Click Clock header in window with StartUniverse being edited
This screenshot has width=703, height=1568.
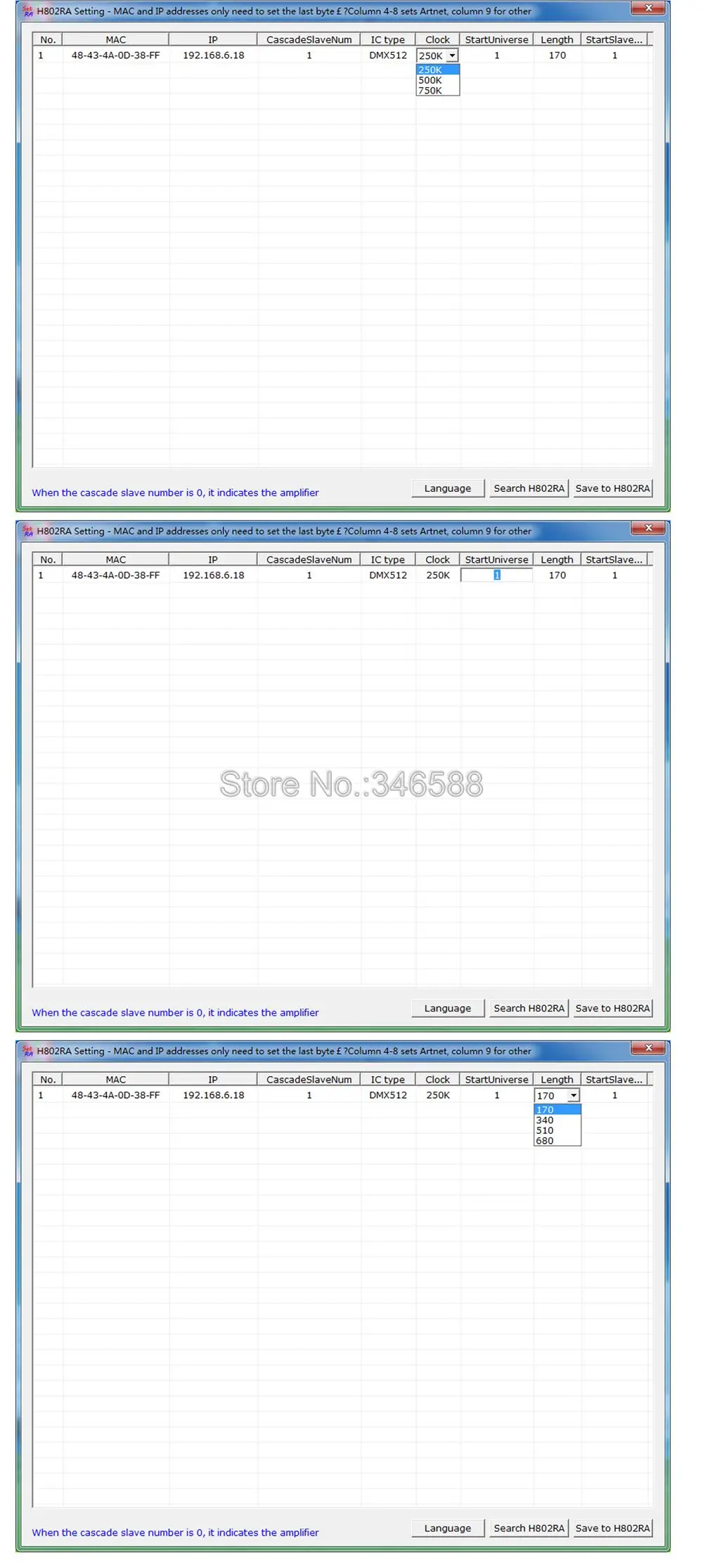click(x=437, y=560)
